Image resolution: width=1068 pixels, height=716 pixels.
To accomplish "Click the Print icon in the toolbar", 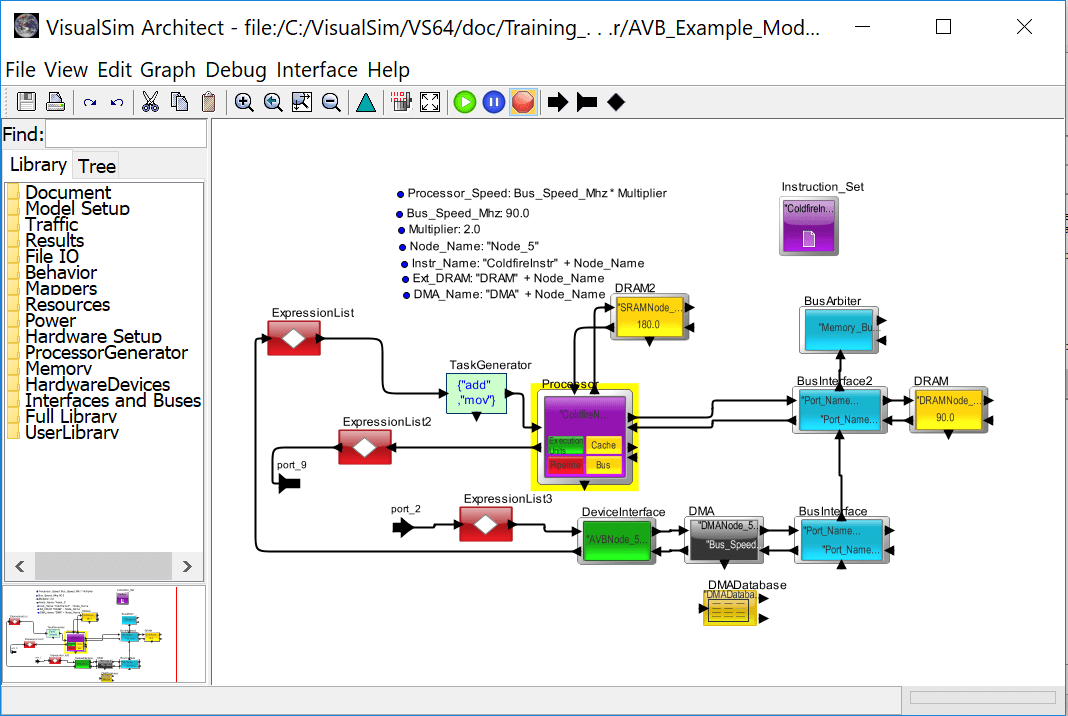I will [x=55, y=101].
